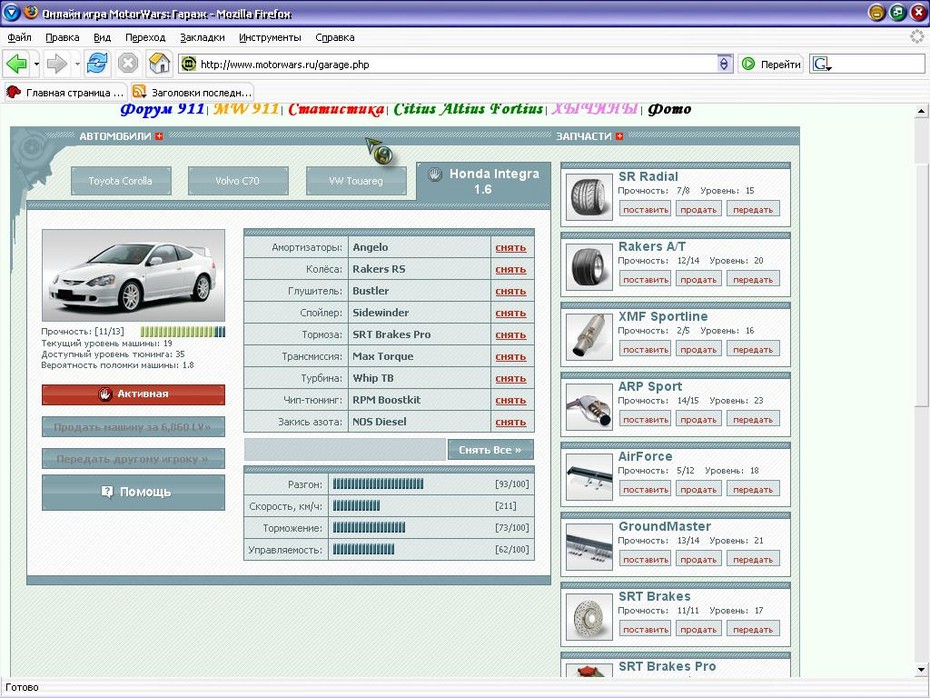Click the AirForce spoiler image
The width and height of the screenshot is (930, 698).
click(x=589, y=477)
